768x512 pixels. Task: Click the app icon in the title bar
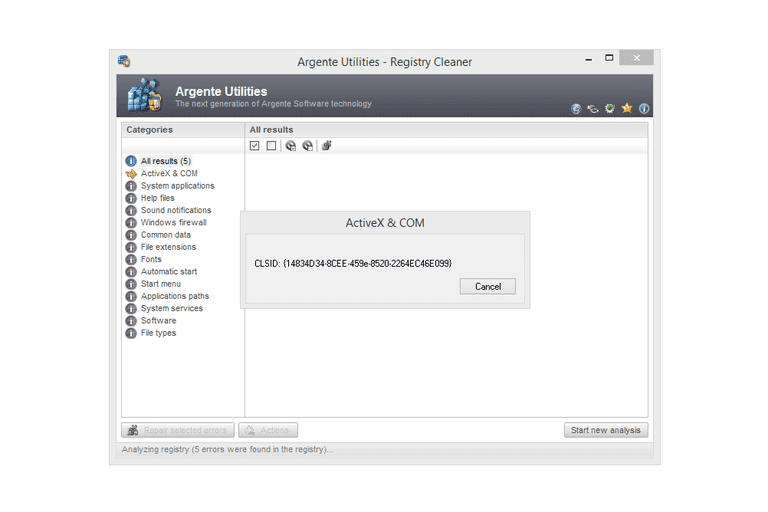click(x=124, y=61)
